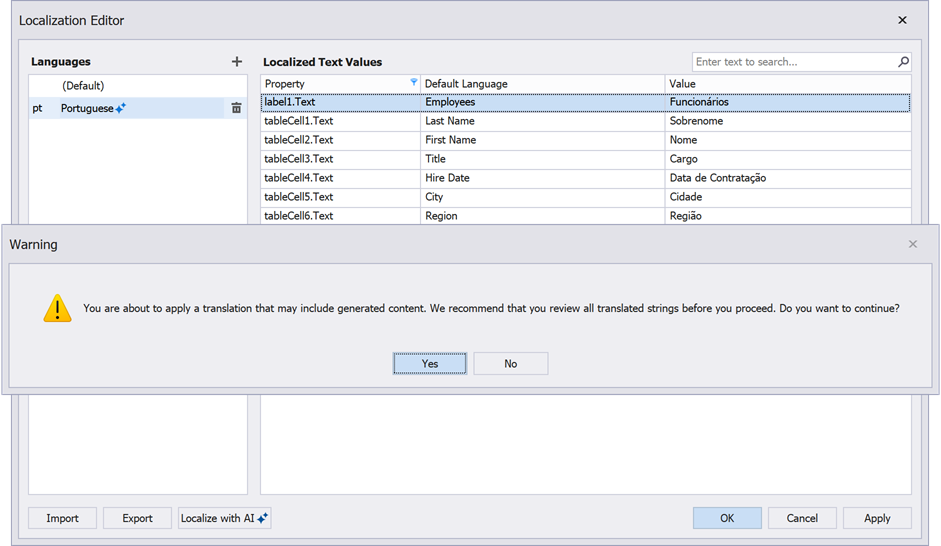
Task: Select the tableCell3.Text property cell
Action: pyautogui.click(x=341, y=159)
